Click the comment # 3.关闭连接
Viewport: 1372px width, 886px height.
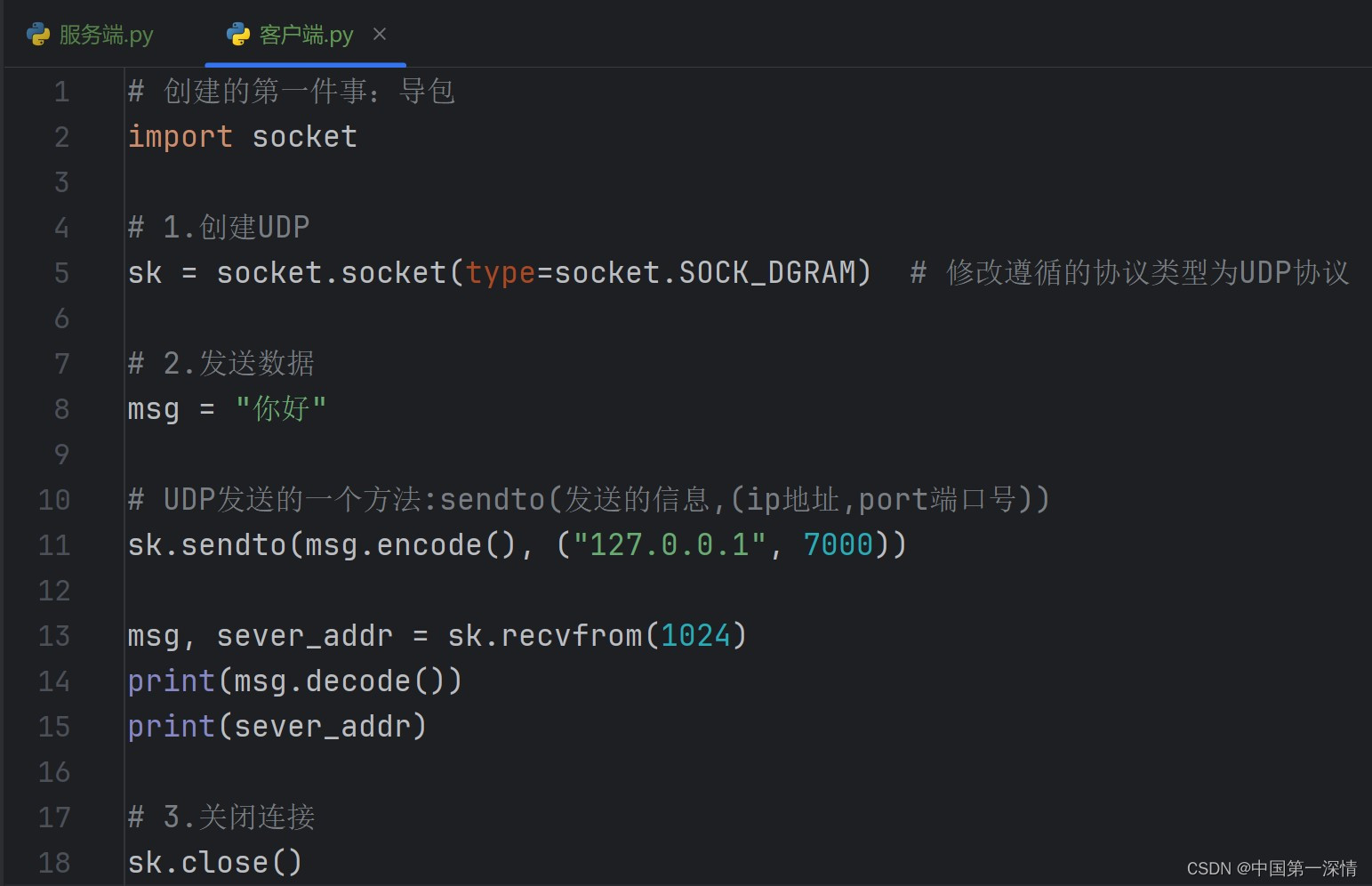coord(221,817)
